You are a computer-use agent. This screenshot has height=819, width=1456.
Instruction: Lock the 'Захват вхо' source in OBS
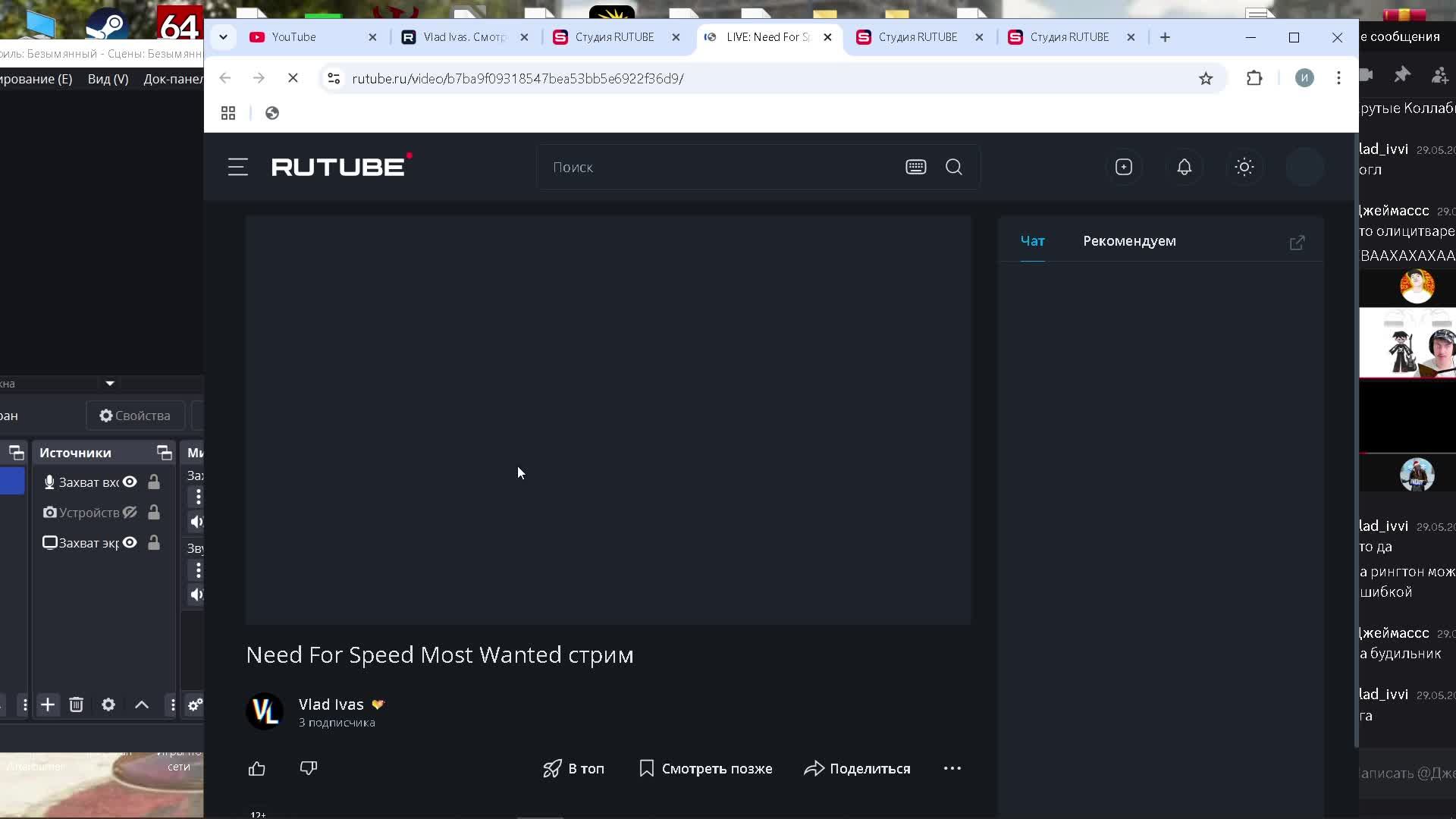[154, 482]
